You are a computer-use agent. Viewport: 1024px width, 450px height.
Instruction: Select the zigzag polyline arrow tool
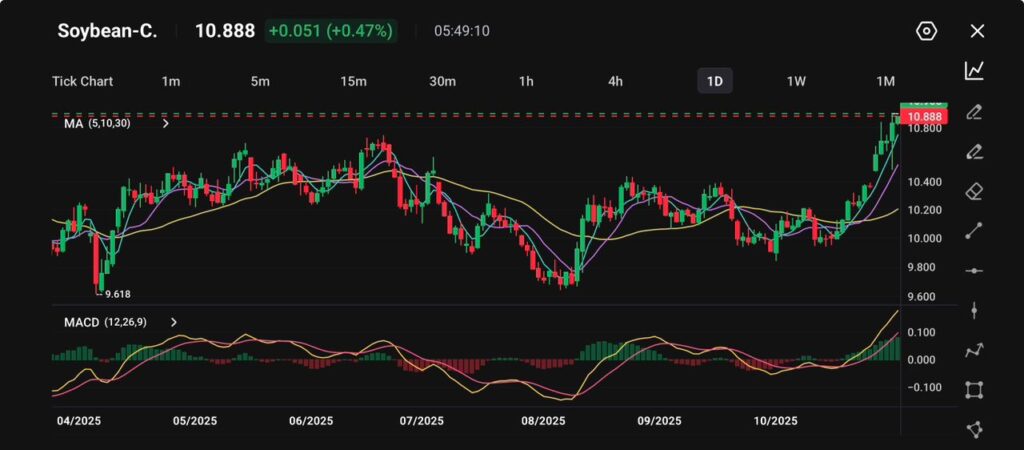tap(974, 350)
